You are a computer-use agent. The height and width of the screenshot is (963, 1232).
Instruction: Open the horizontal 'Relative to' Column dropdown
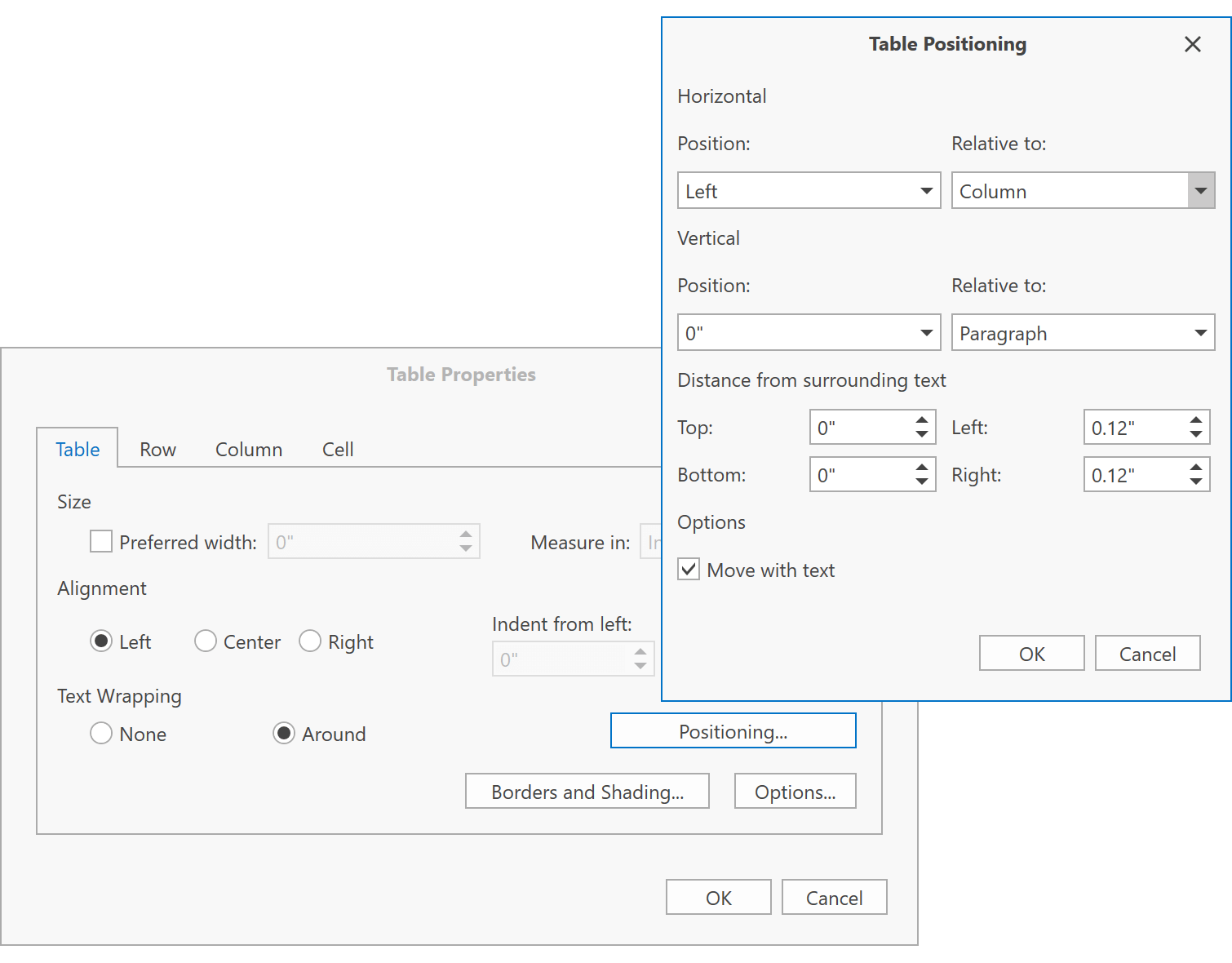[x=1200, y=190]
